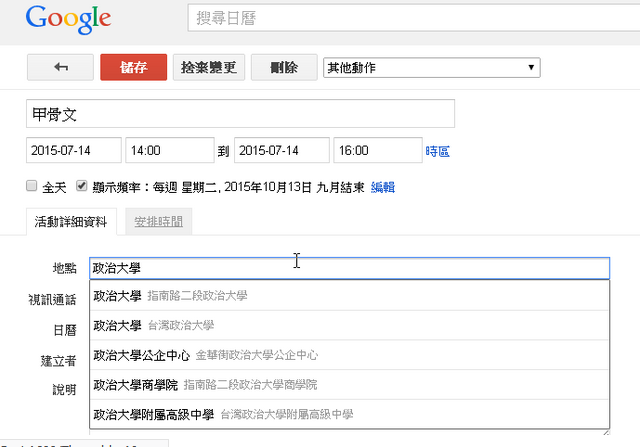Click the event title field 甲骨文
The height and width of the screenshot is (447, 644).
[x=240, y=114]
